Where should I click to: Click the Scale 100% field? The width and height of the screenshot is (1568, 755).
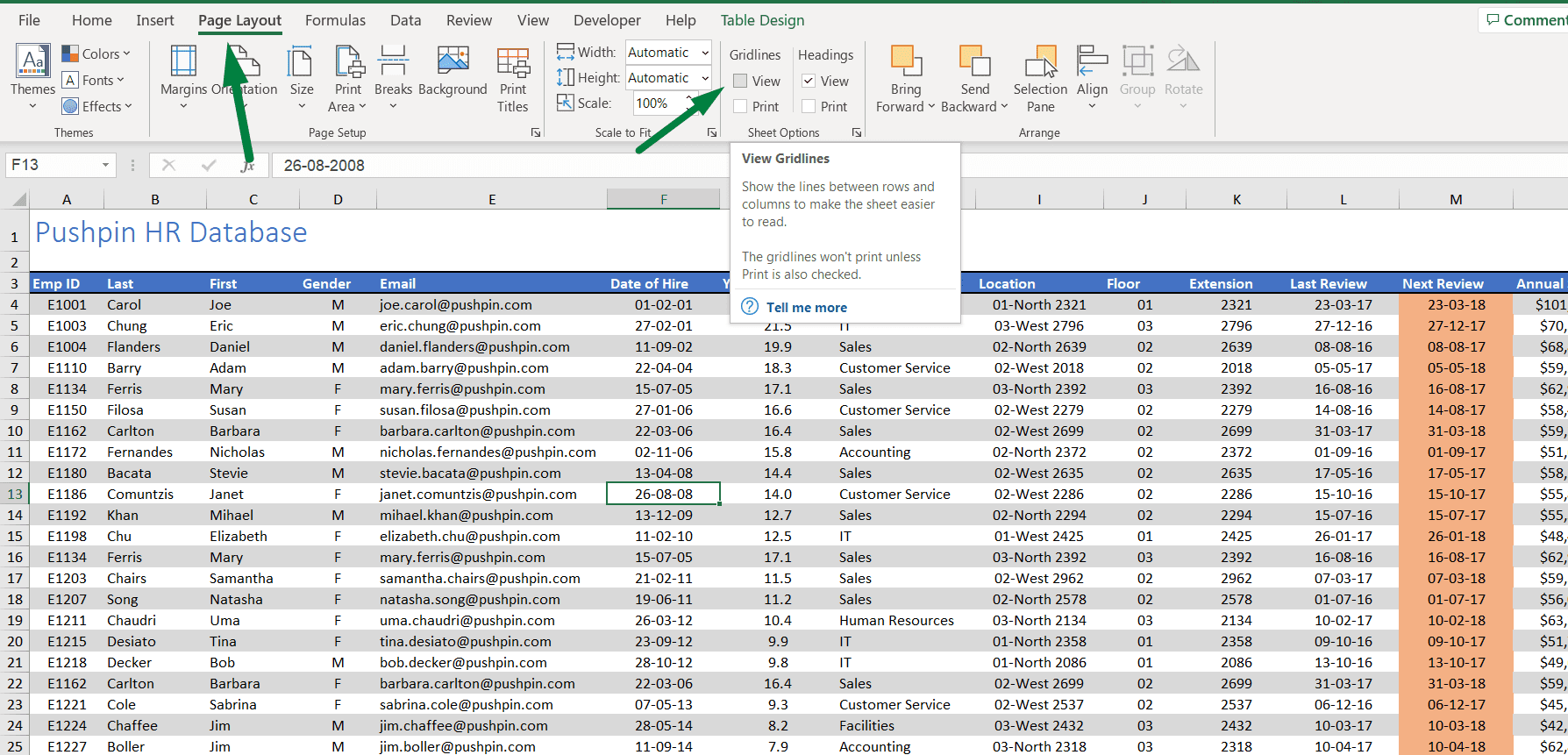(658, 103)
